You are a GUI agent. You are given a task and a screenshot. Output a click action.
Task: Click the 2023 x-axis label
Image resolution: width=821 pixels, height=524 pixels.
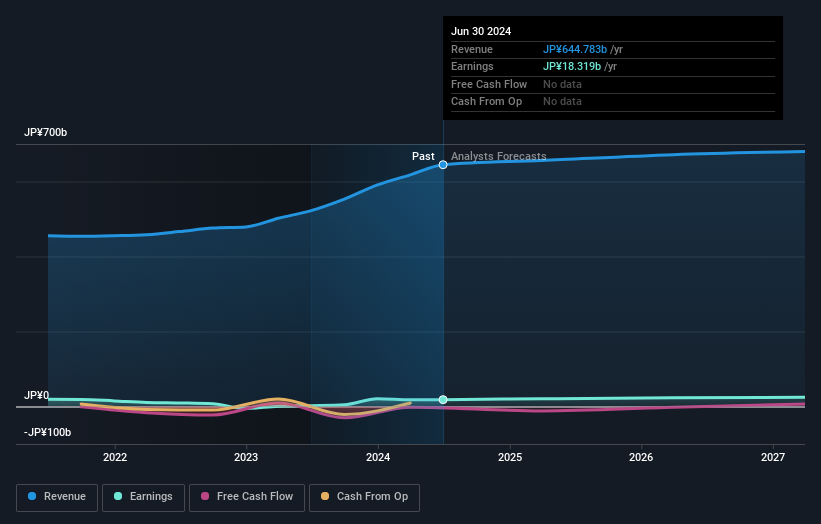tap(246, 457)
